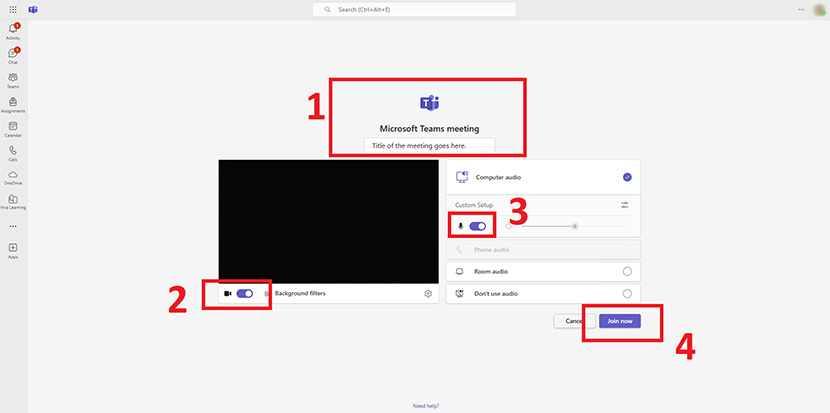This screenshot has height=413, width=830.
Task: Open Viva Learning in the sidebar
Action: [13, 200]
